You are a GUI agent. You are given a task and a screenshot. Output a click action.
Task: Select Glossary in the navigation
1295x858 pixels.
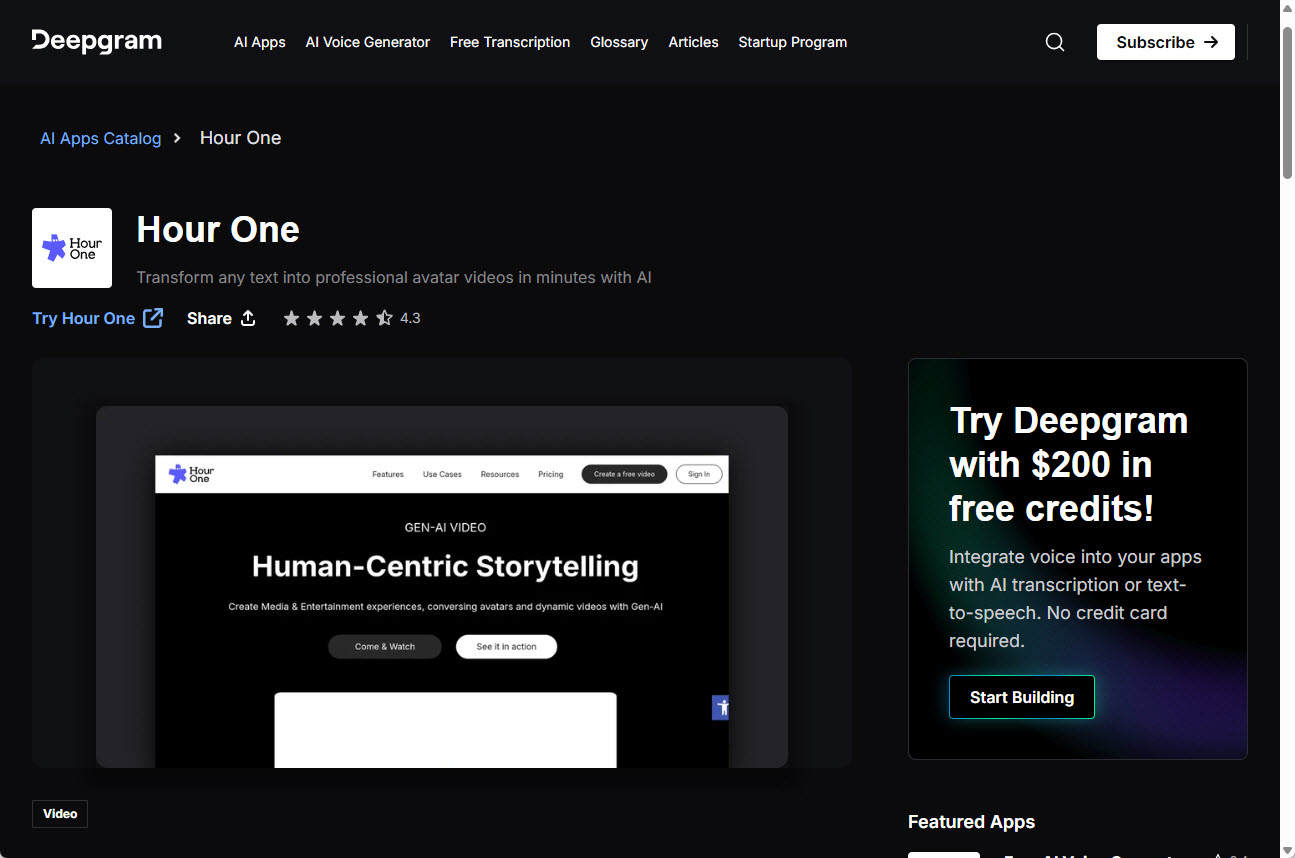click(619, 42)
